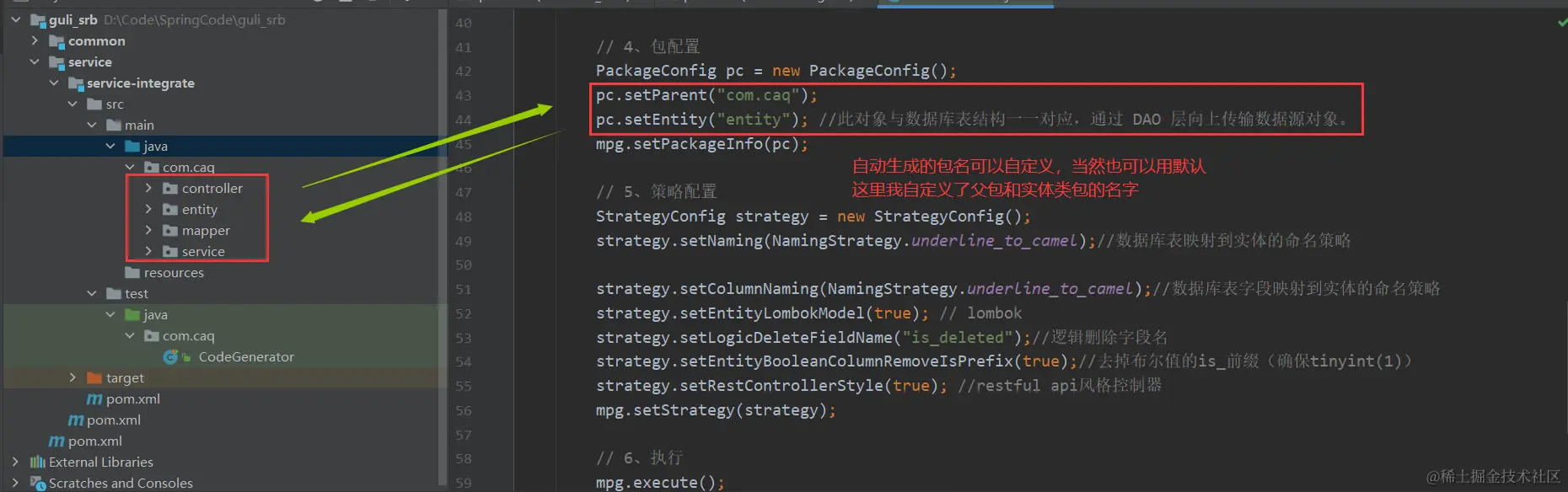The image size is (1568, 492).
Task: Click the controller package icon
Action: coord(170,189)
